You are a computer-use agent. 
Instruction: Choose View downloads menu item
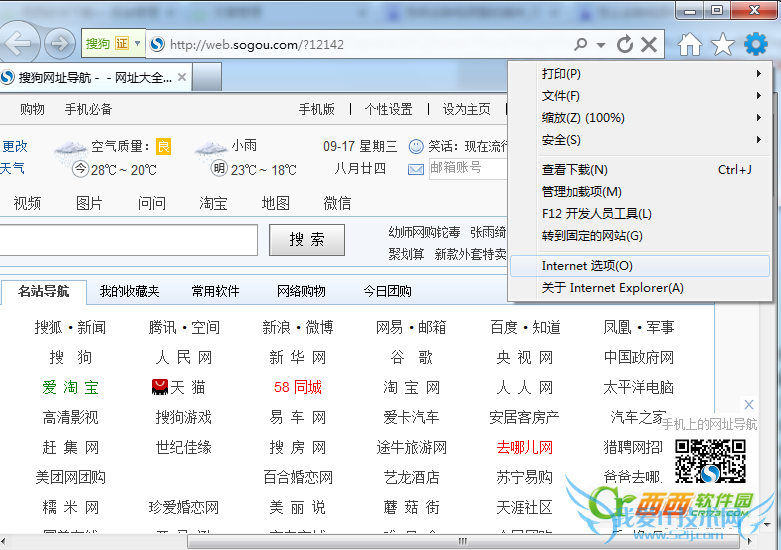coord(640,170)
